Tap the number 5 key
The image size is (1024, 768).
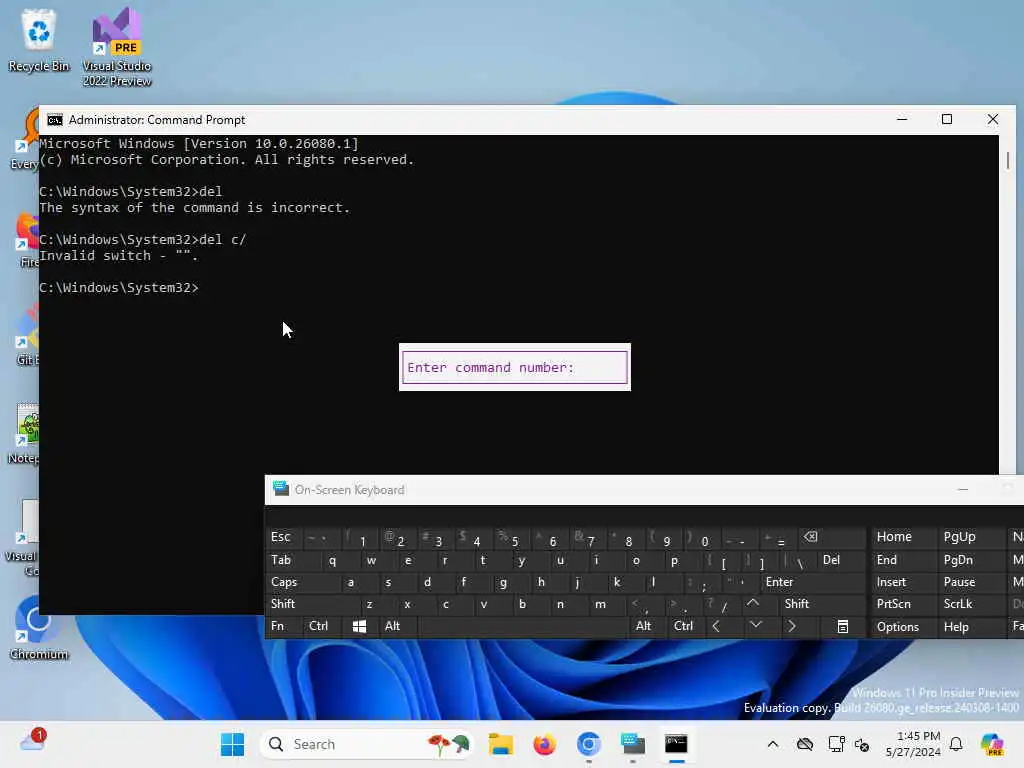514,539
